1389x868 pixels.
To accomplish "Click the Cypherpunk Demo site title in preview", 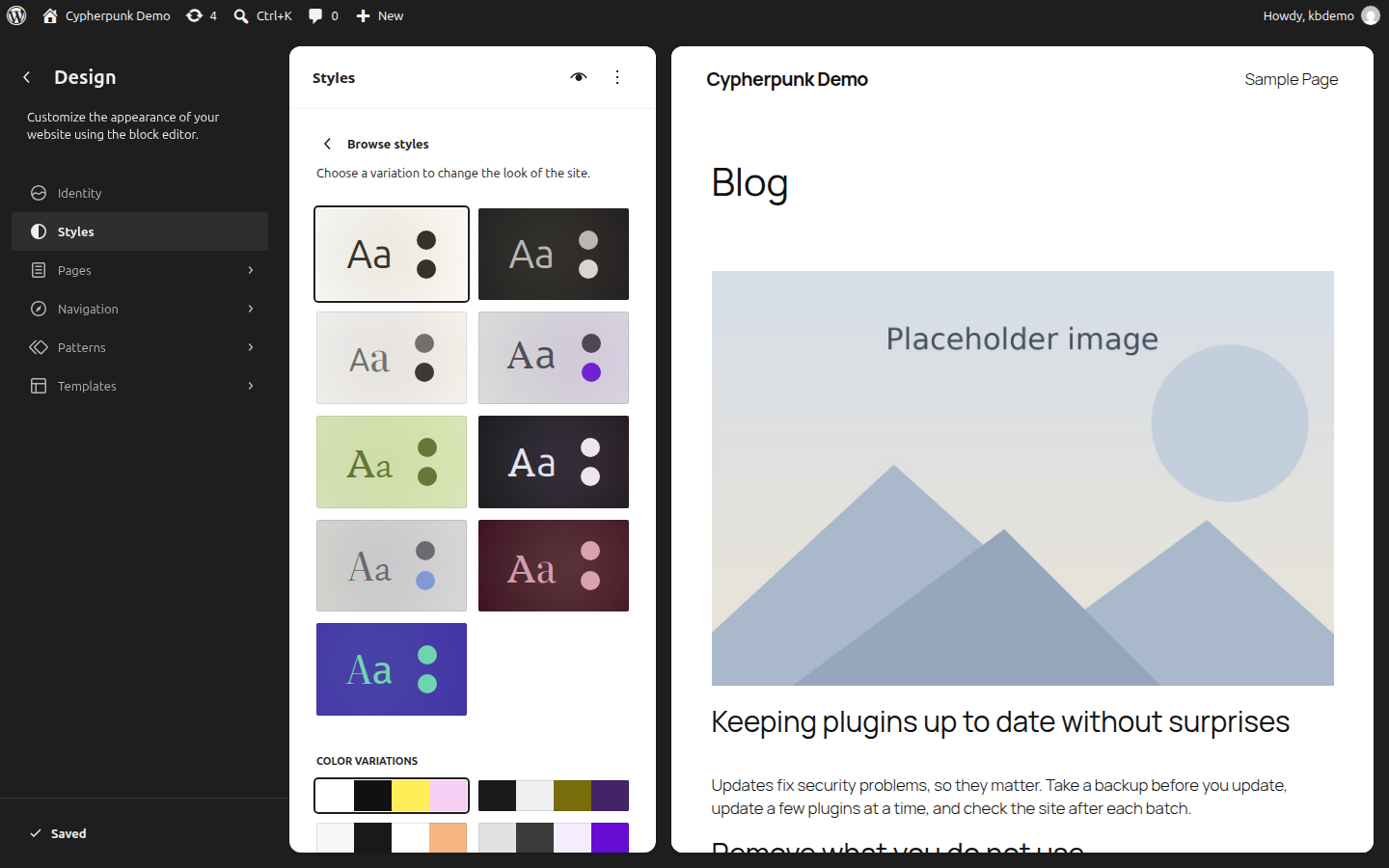I will (x=787, y=79).
